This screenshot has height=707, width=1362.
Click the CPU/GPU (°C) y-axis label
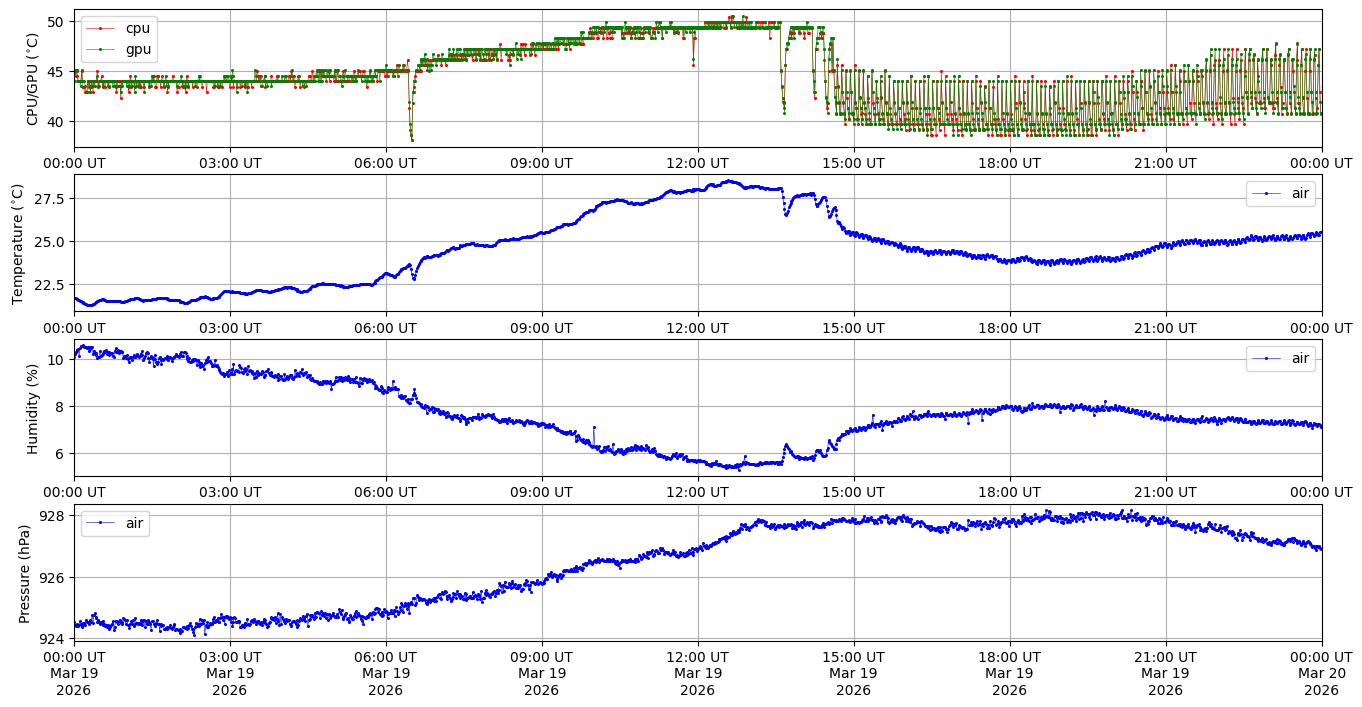pos(32,79)
